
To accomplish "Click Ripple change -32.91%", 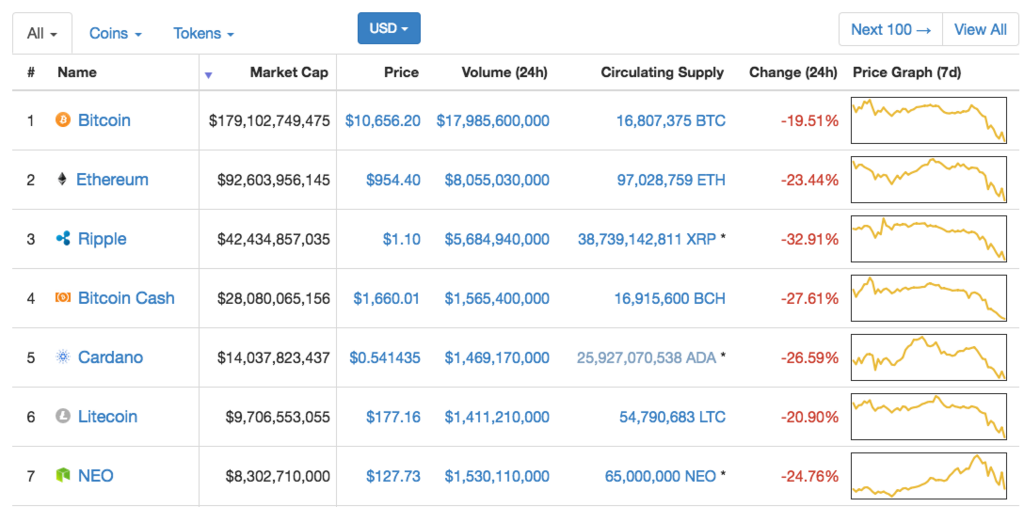I will point(810,240).
